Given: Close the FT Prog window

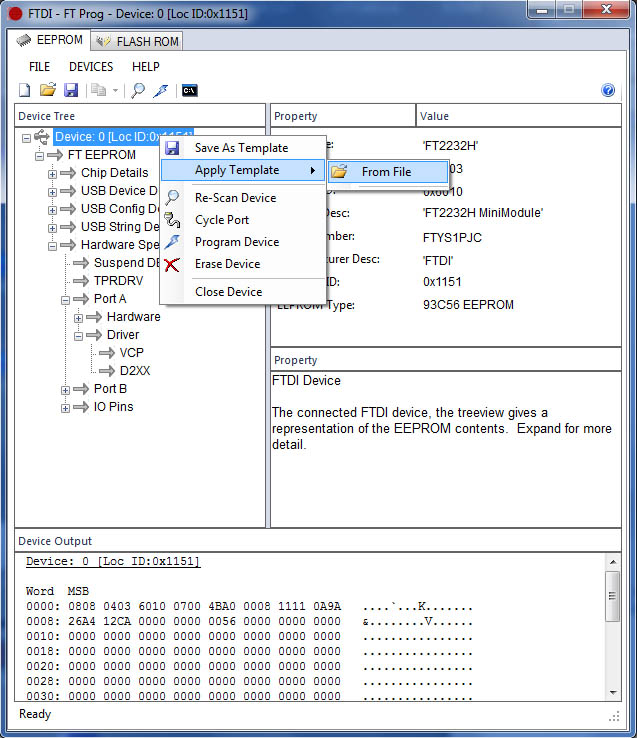Looking at the screenshot, I should tap(606, 9).
